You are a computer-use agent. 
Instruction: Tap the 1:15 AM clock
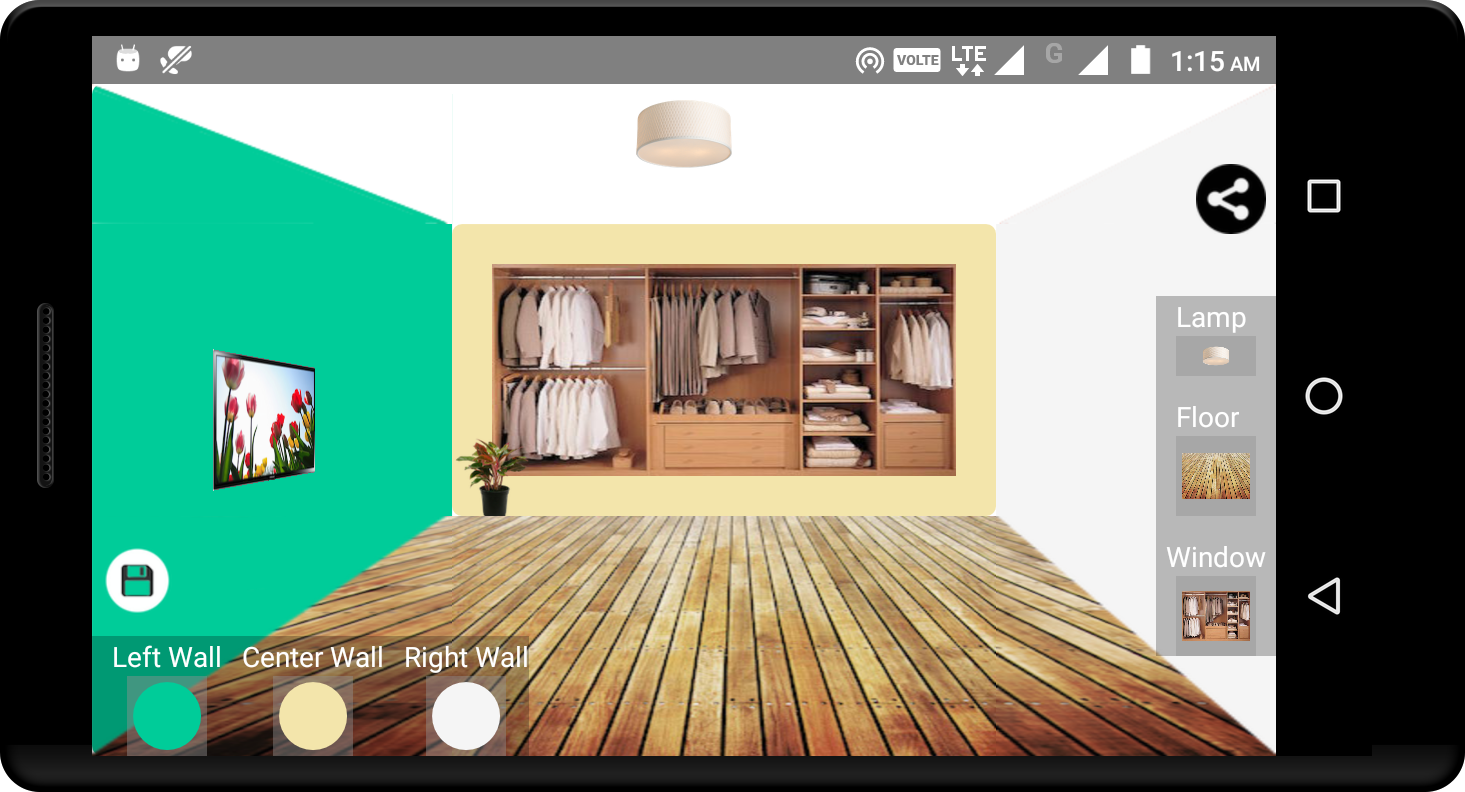pos(1215,62)
